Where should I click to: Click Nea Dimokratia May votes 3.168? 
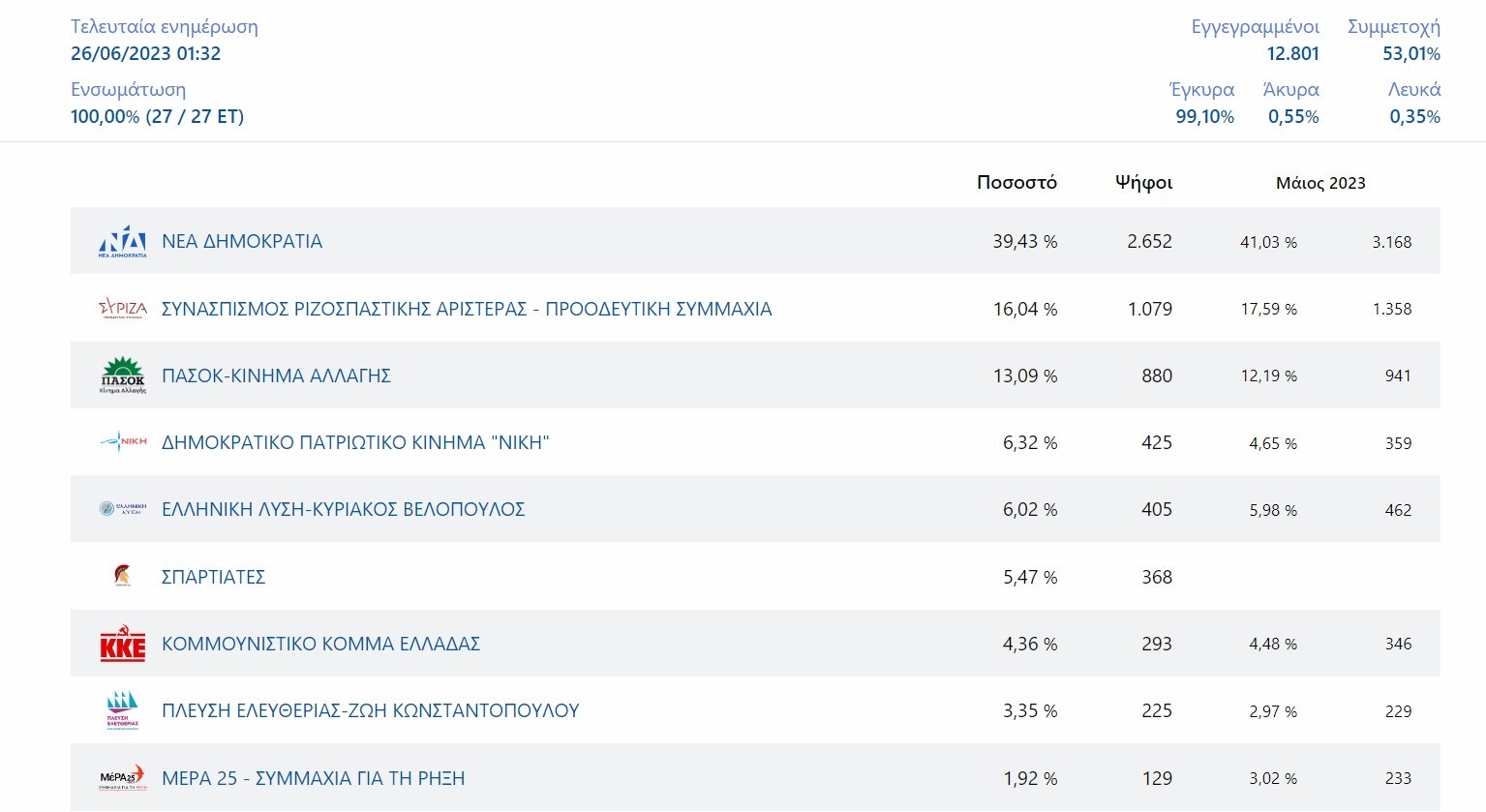[x=1391, y=242]
